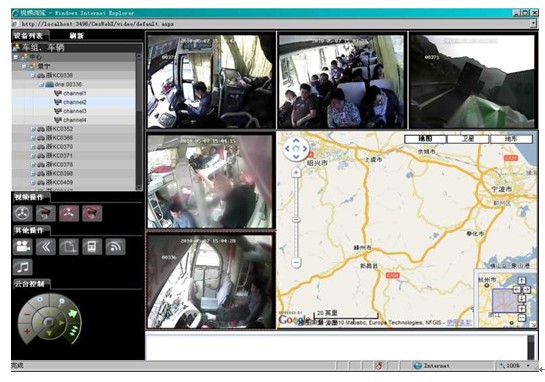Click the 刷新 refresh tab
545x382 pixels.
click(76, 36)
